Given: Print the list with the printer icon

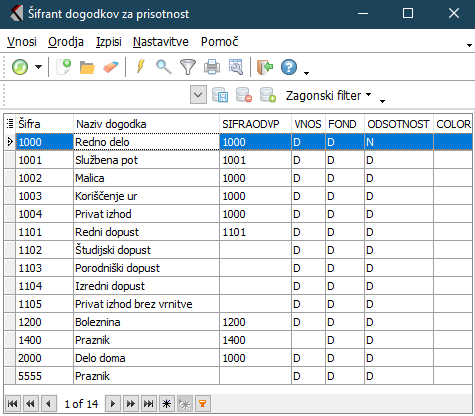Looking at the screenshot, I should pos(212,67).
